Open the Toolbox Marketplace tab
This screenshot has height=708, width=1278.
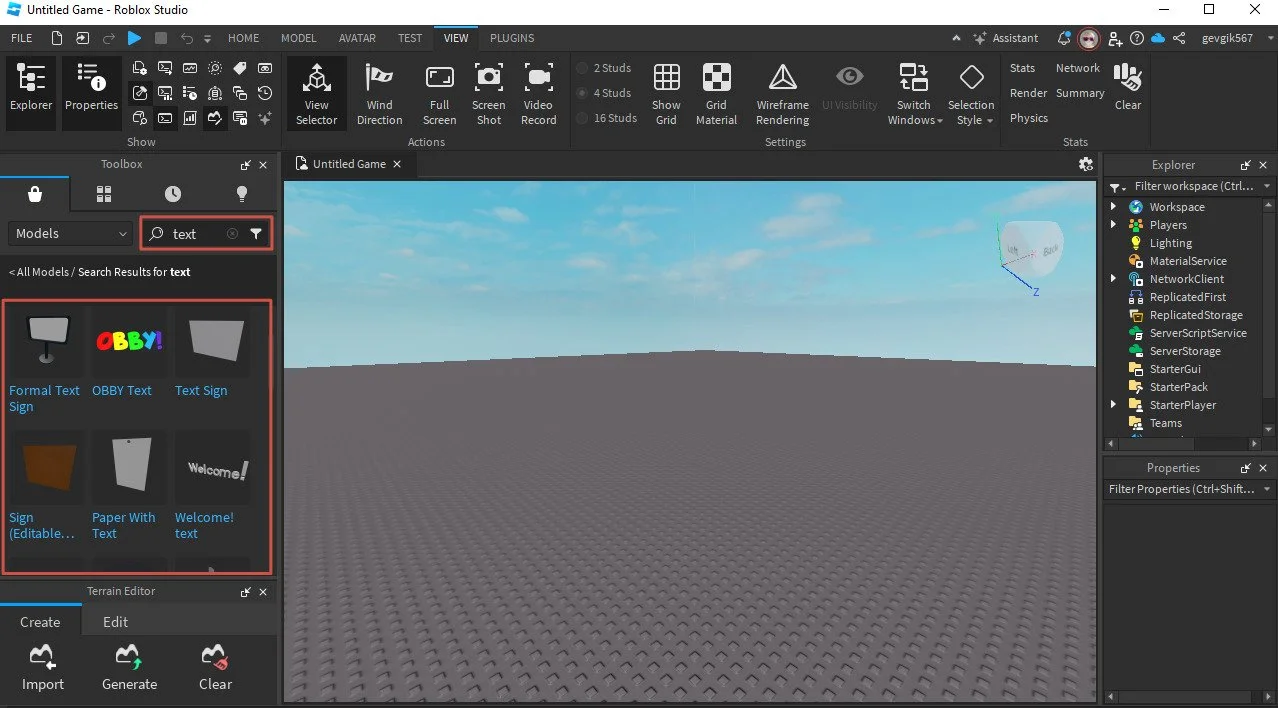[35, 194]
